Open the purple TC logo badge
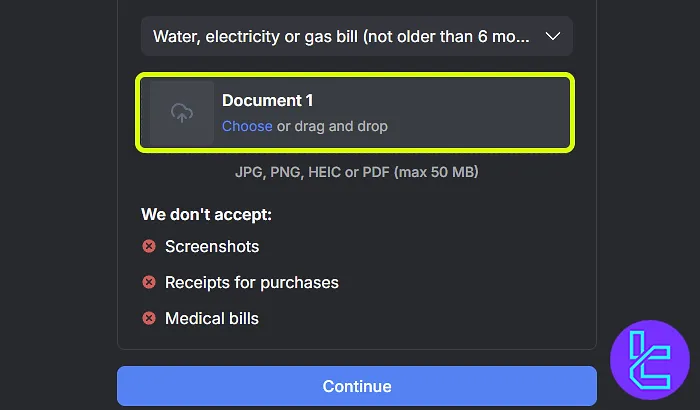700x410 pixels. tap(650, 360)
